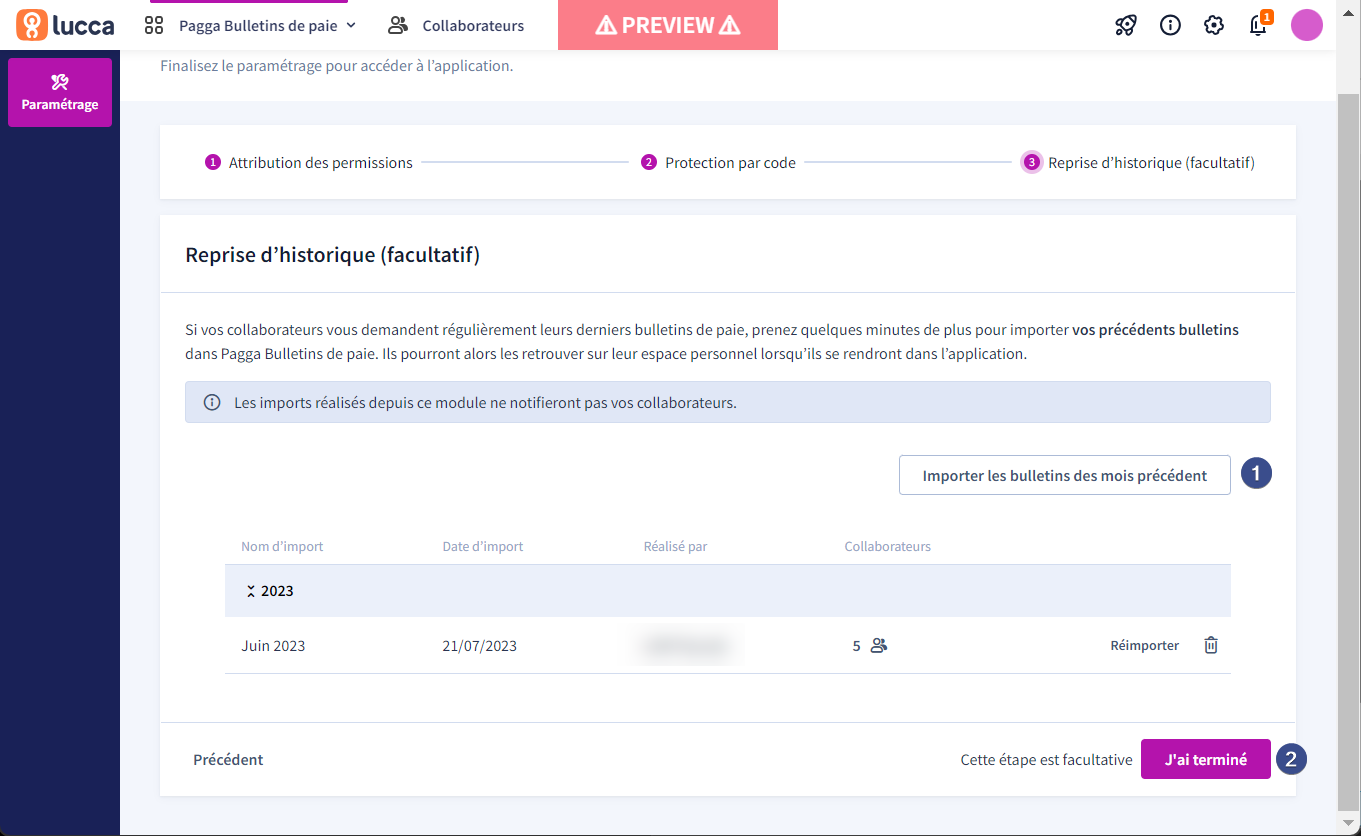Click the Réalisé par column header

click(x=676, y=546)
